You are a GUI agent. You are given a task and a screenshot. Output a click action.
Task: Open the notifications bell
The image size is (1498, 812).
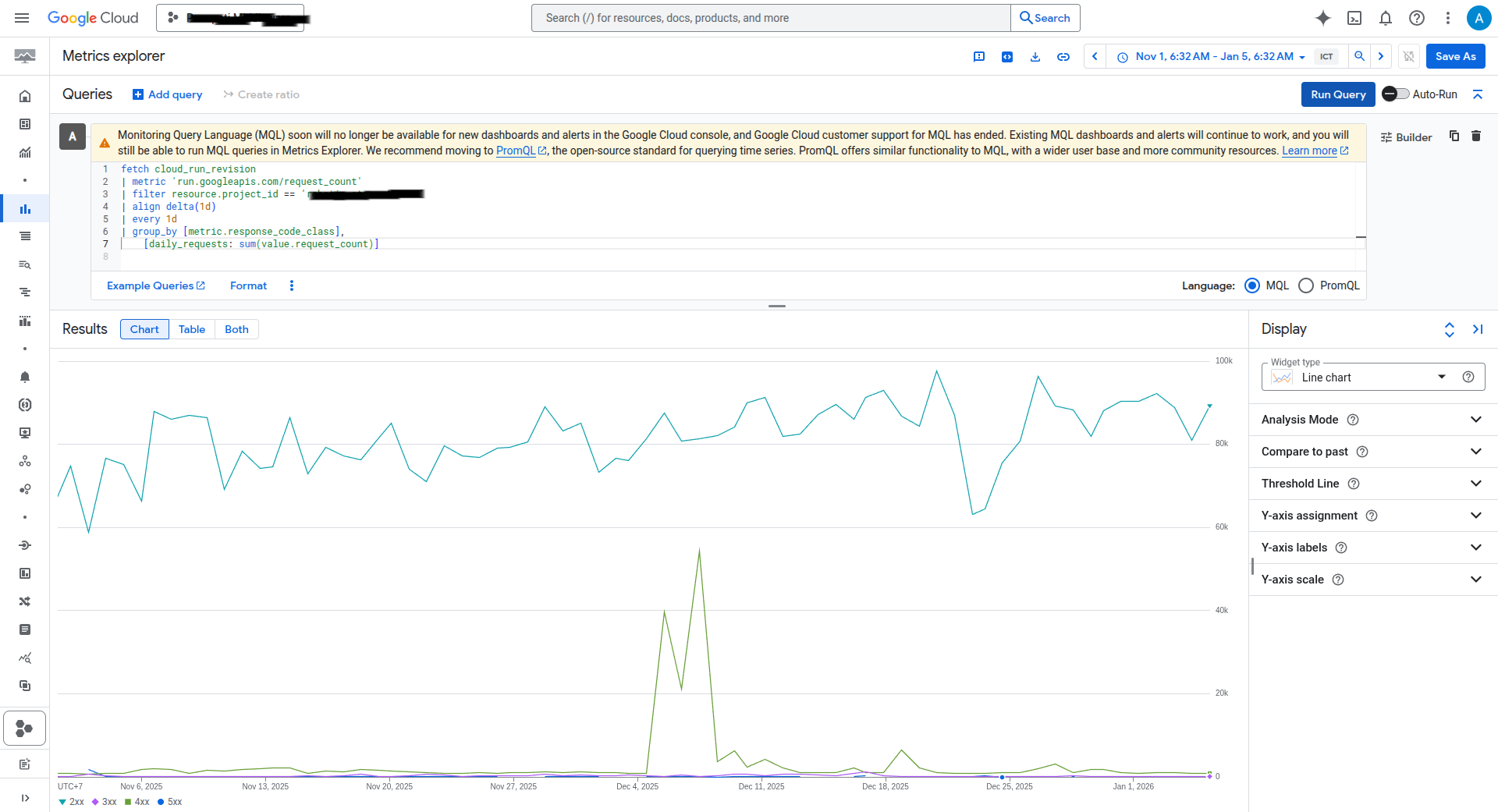1386,18
